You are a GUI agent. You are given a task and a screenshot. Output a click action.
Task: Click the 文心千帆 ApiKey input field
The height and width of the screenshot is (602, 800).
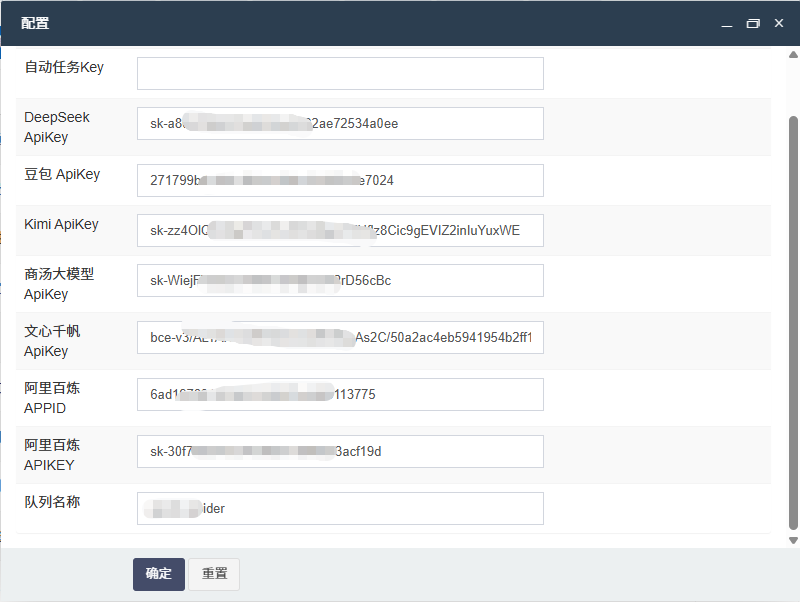pyautogui.click(x=340, y=338)
